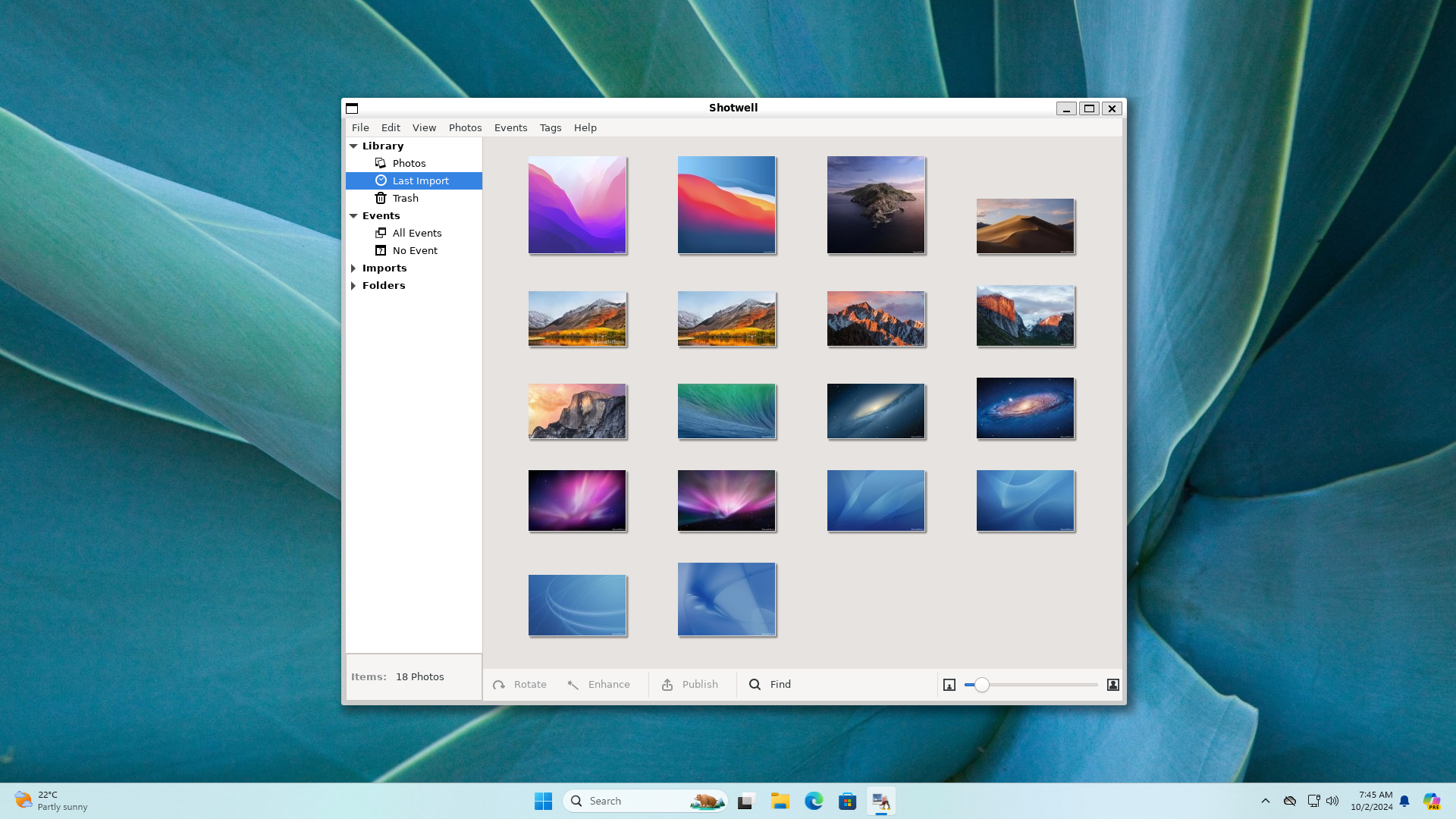This screenshot has height=819, width=1456.
Task: Click the Find magnifier icon
Action: click(755, 684)
